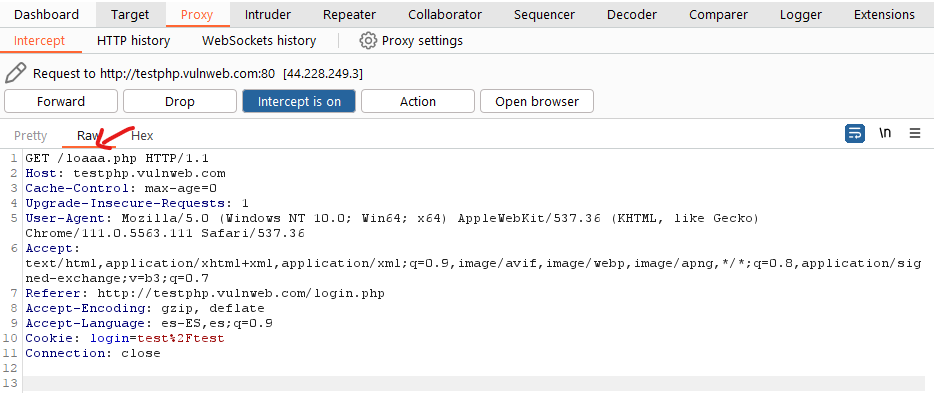Switch to the Target tab
The height and width of the screenshot is (393, 934).
pyautogui.click(x=130, y=14)
